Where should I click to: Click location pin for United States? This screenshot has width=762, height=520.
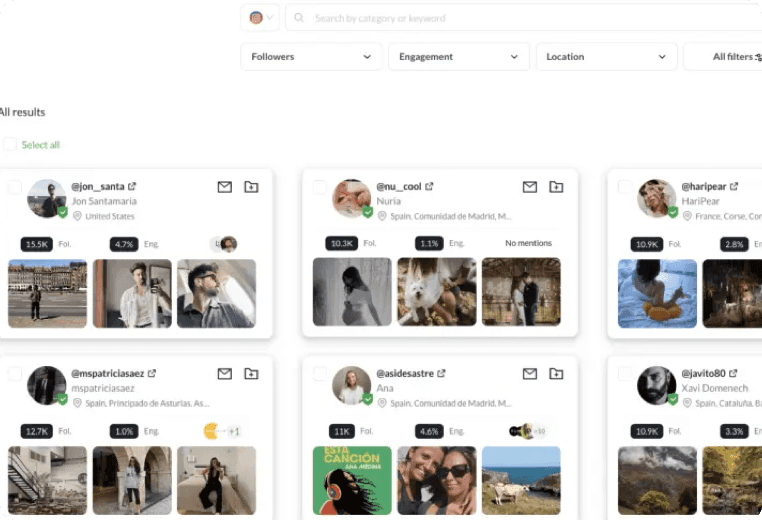[x=77, y=216]
